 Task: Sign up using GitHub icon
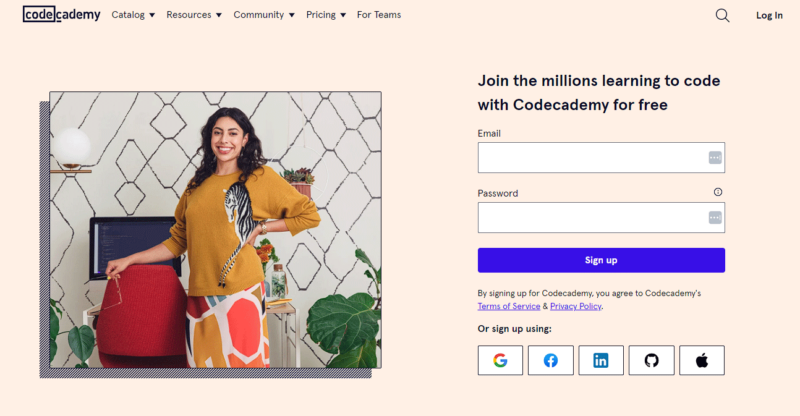[x=652, y=360]
